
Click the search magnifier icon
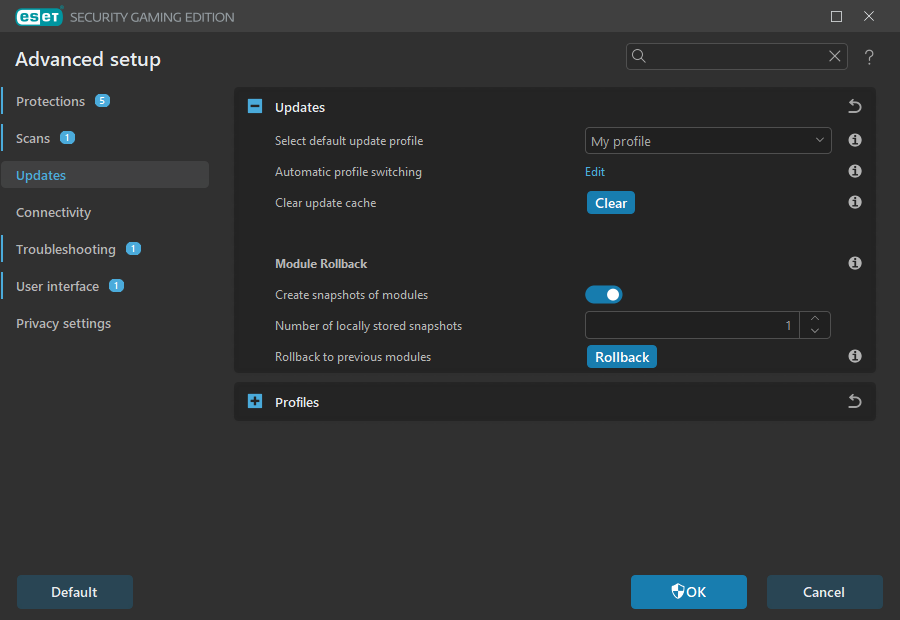(639, 56)
